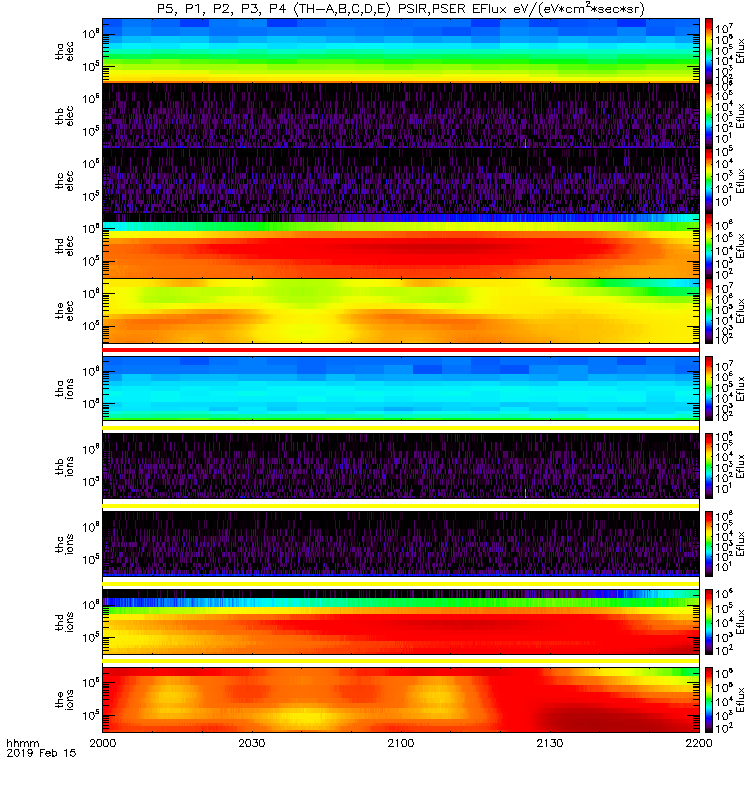Click the 2200 time axis label
750x800 pixels.
pyautogui.click(x=698, y=743)
